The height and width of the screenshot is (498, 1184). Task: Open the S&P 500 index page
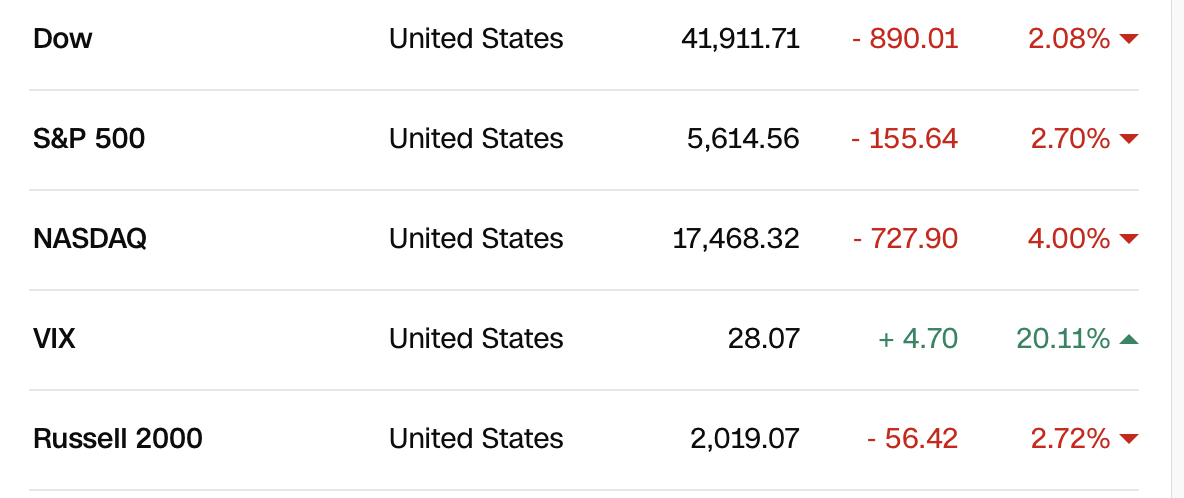pos(89,139)
